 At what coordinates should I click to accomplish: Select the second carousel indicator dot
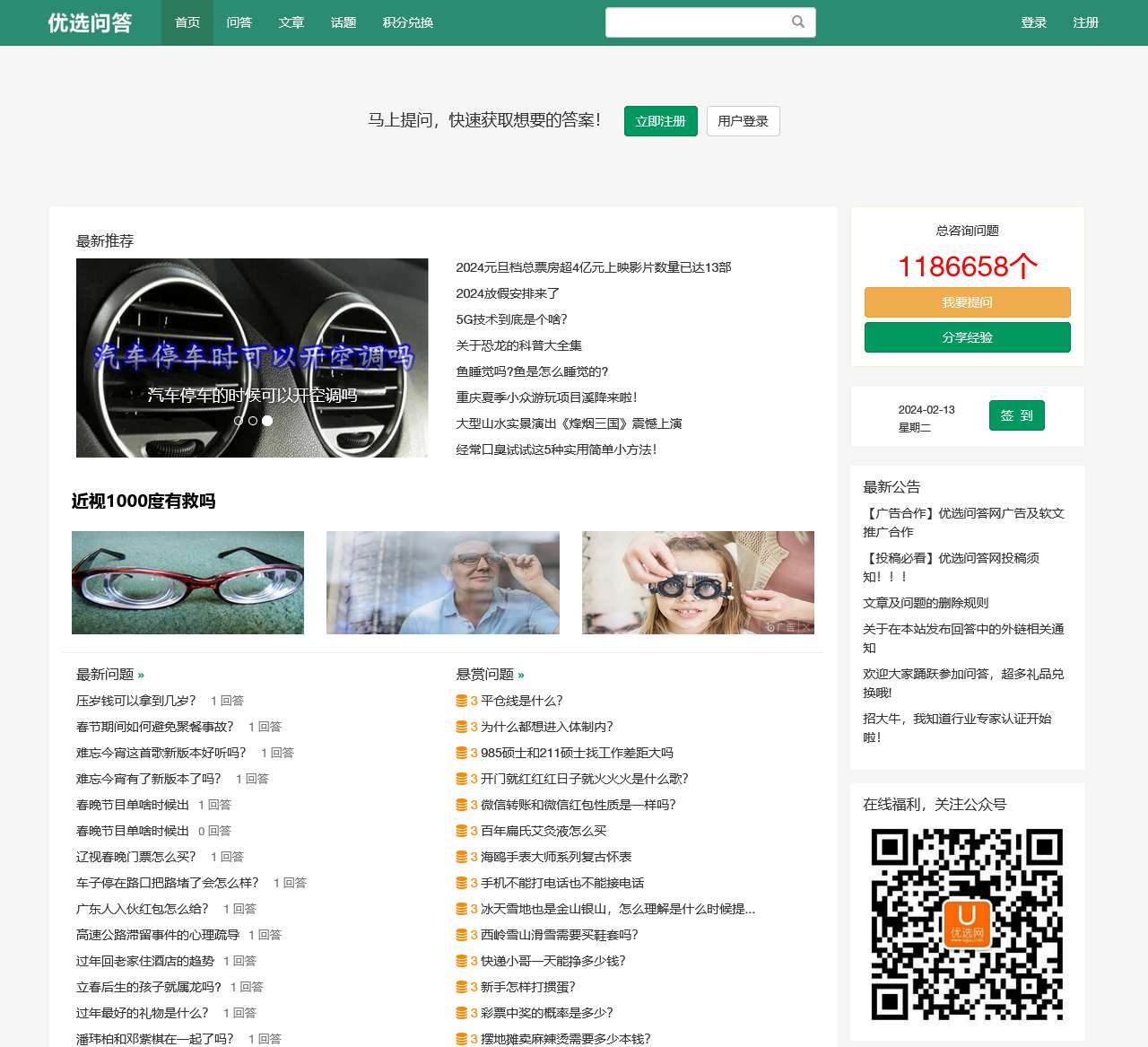253,421
